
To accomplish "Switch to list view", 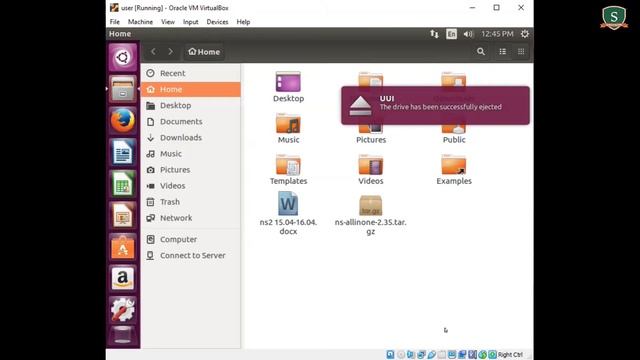I will point(503,51).
